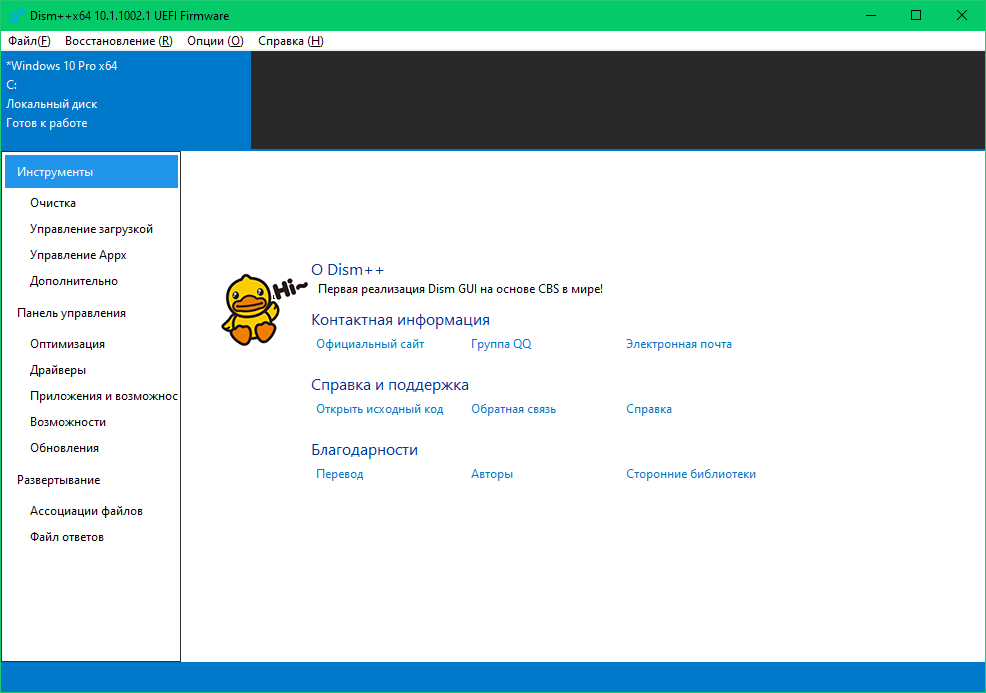
Task: Select the Развертывание section header
Action: click(x=58, y=480)
